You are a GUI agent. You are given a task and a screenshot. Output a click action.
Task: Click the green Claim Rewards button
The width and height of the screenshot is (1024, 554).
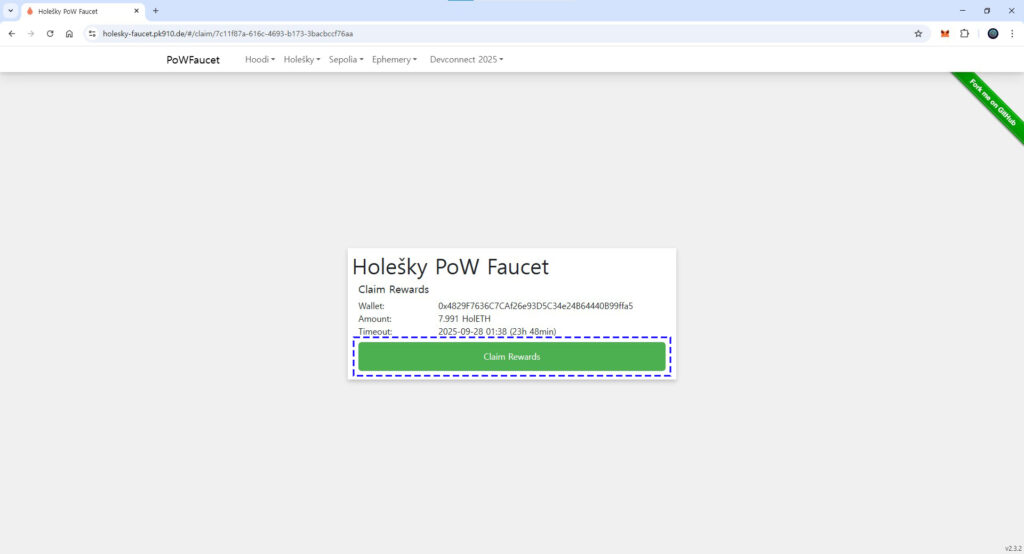511,357
